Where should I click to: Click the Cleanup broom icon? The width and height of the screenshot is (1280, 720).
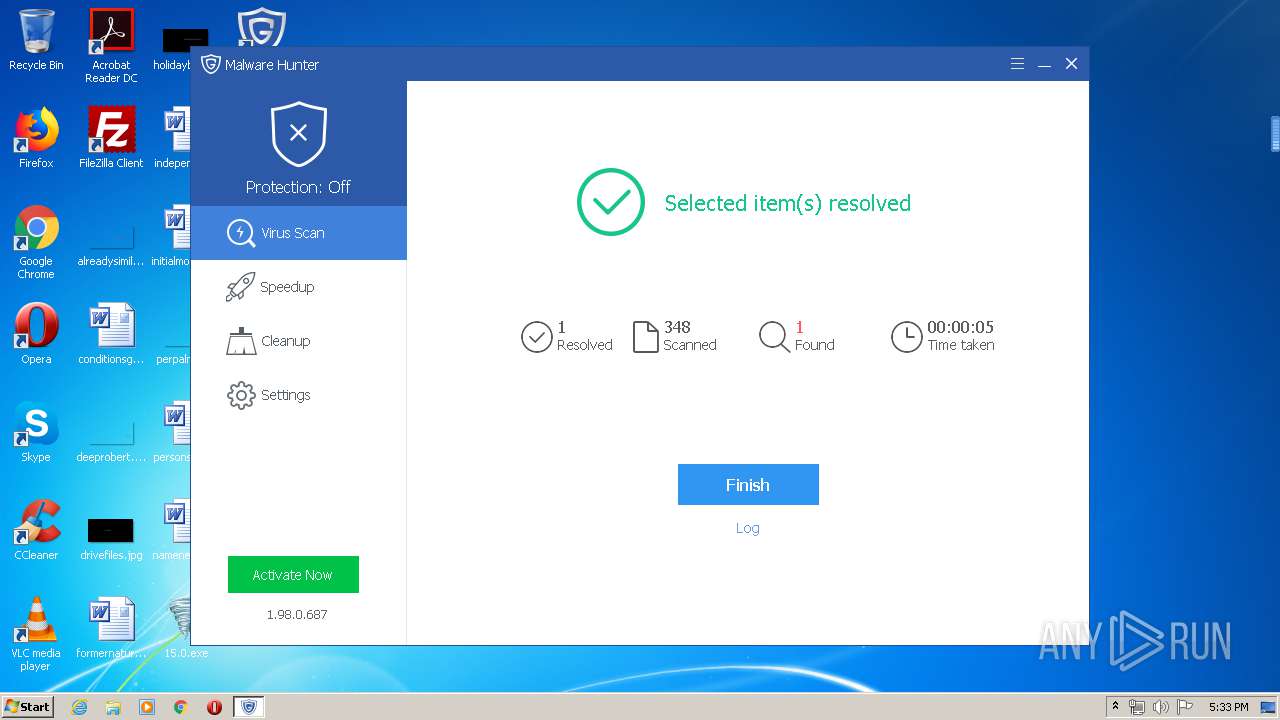[241, 341]
